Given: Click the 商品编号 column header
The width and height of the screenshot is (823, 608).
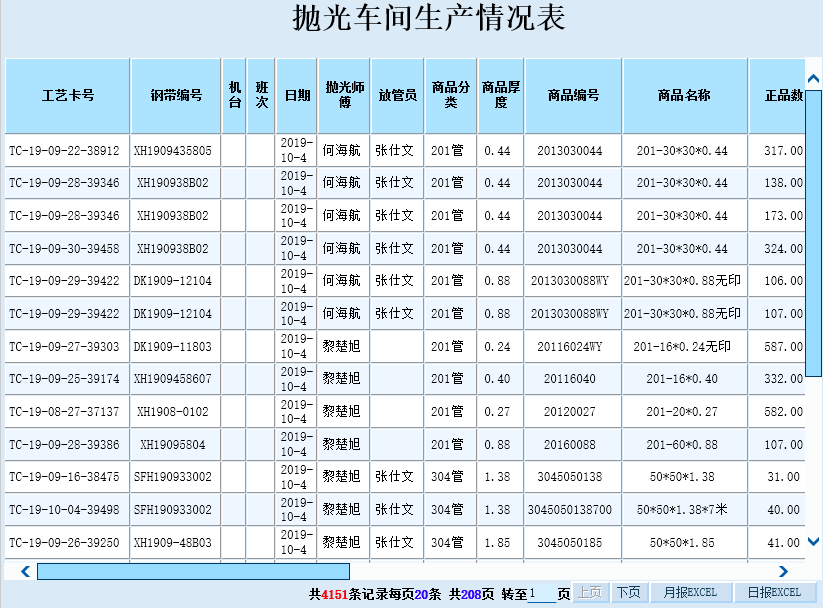Looking at the screenshot, I should (573, 96).
